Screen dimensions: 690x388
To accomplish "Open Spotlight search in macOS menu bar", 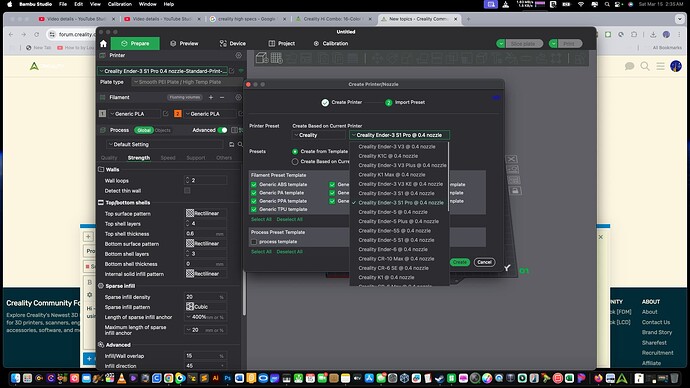I will tap(607, 4).
